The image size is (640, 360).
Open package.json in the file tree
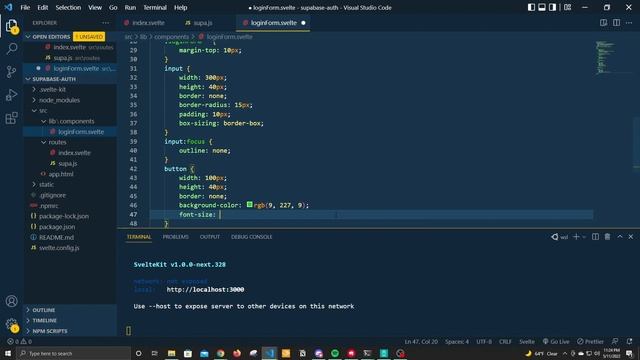57,227
